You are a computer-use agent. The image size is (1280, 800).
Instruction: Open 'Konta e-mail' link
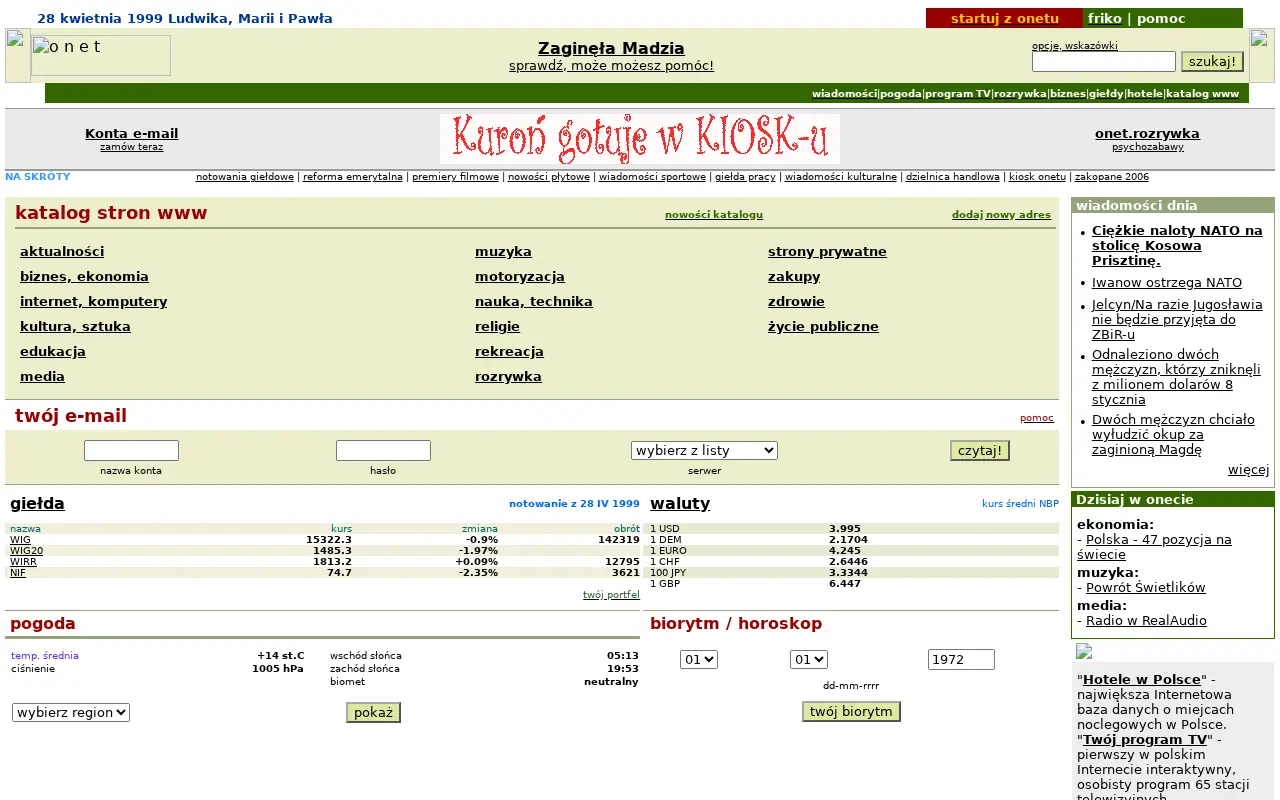point(131,133)
